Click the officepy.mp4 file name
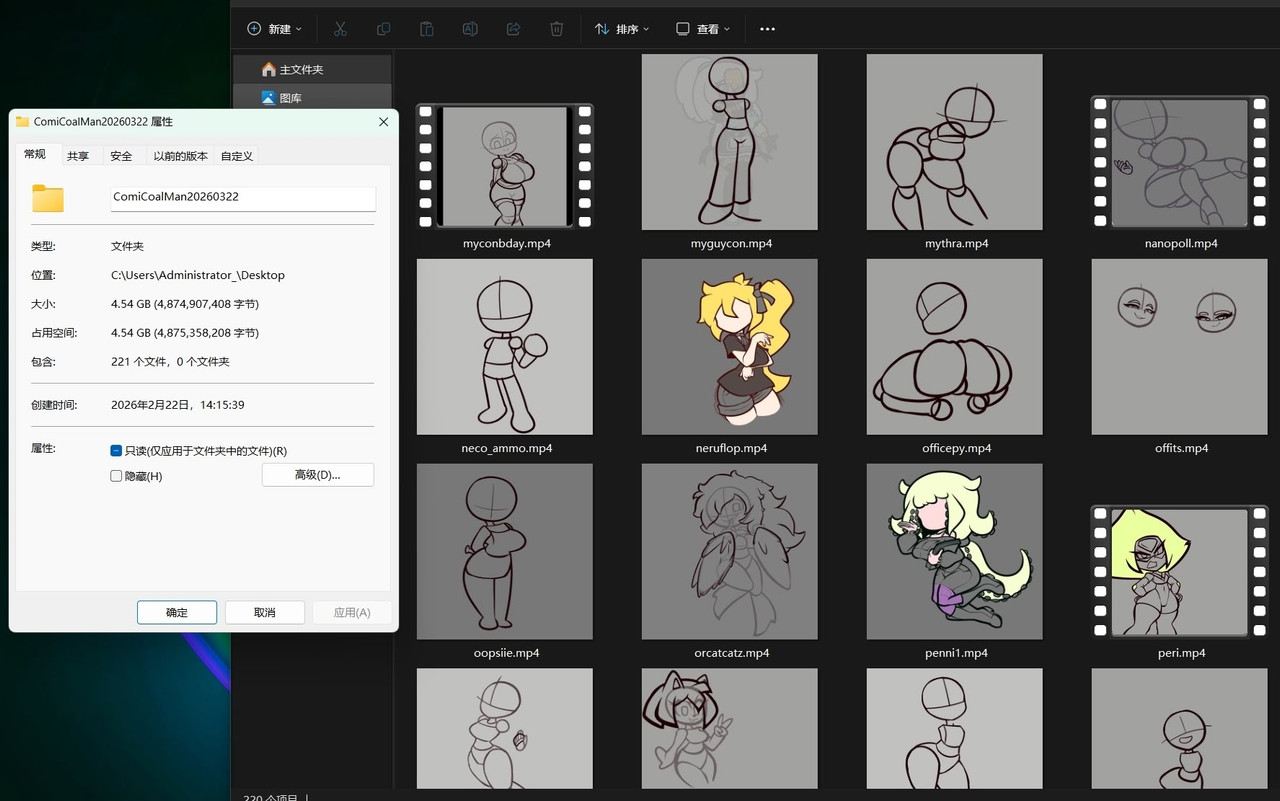Viewport: 1280px width, 801px height. tap(956, 449)
